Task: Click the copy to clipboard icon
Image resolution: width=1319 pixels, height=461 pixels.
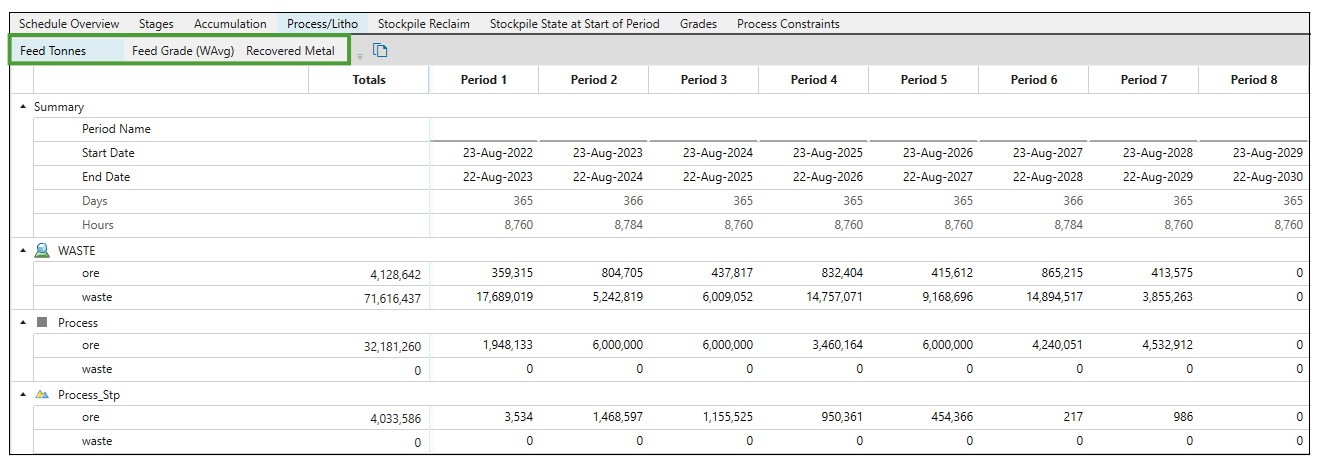Action: (x=380, y=51)
